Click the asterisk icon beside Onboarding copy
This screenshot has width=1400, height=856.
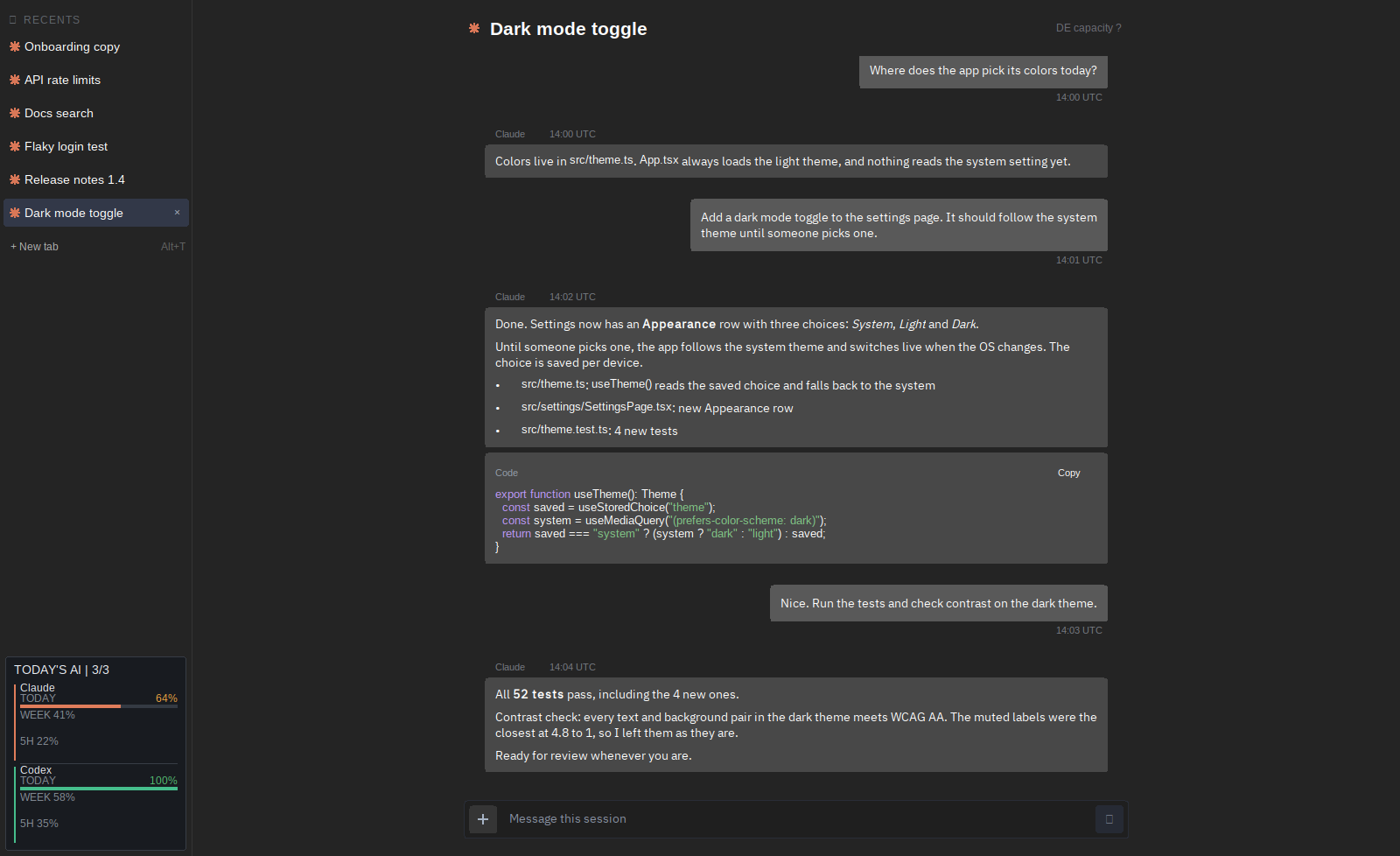click(x=15, y=46)
